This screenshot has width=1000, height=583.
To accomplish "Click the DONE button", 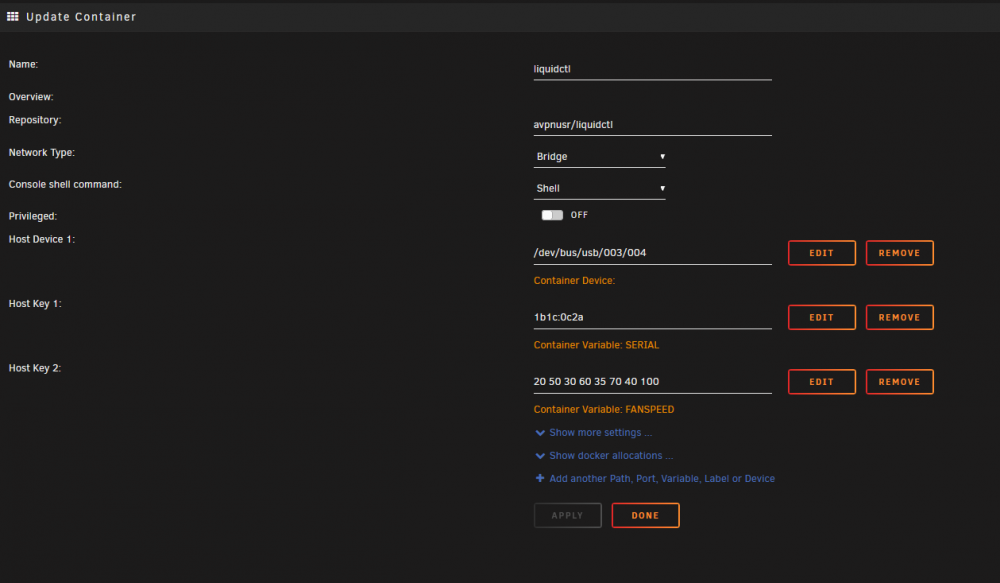I will [645, 515].
